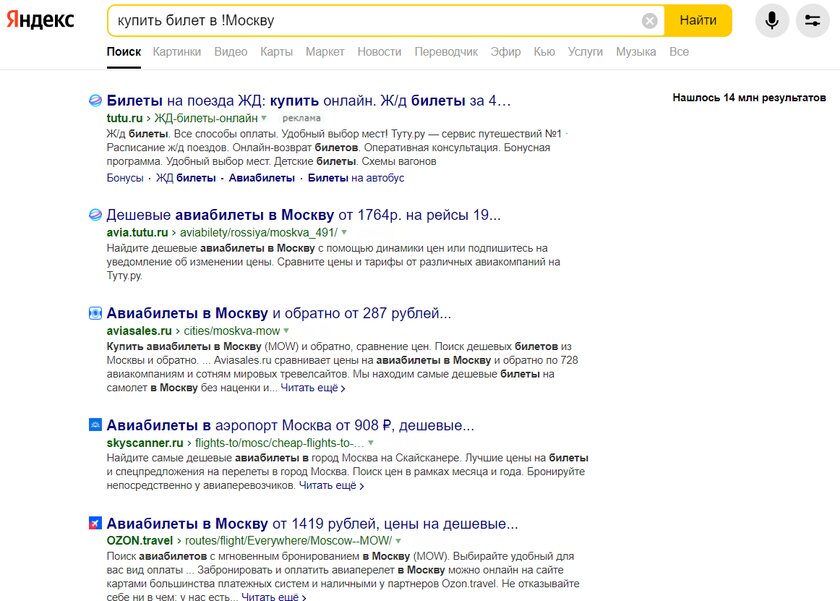Click the skyscanner.ru result favicon
840x601 pixels.
pos(95,425)
